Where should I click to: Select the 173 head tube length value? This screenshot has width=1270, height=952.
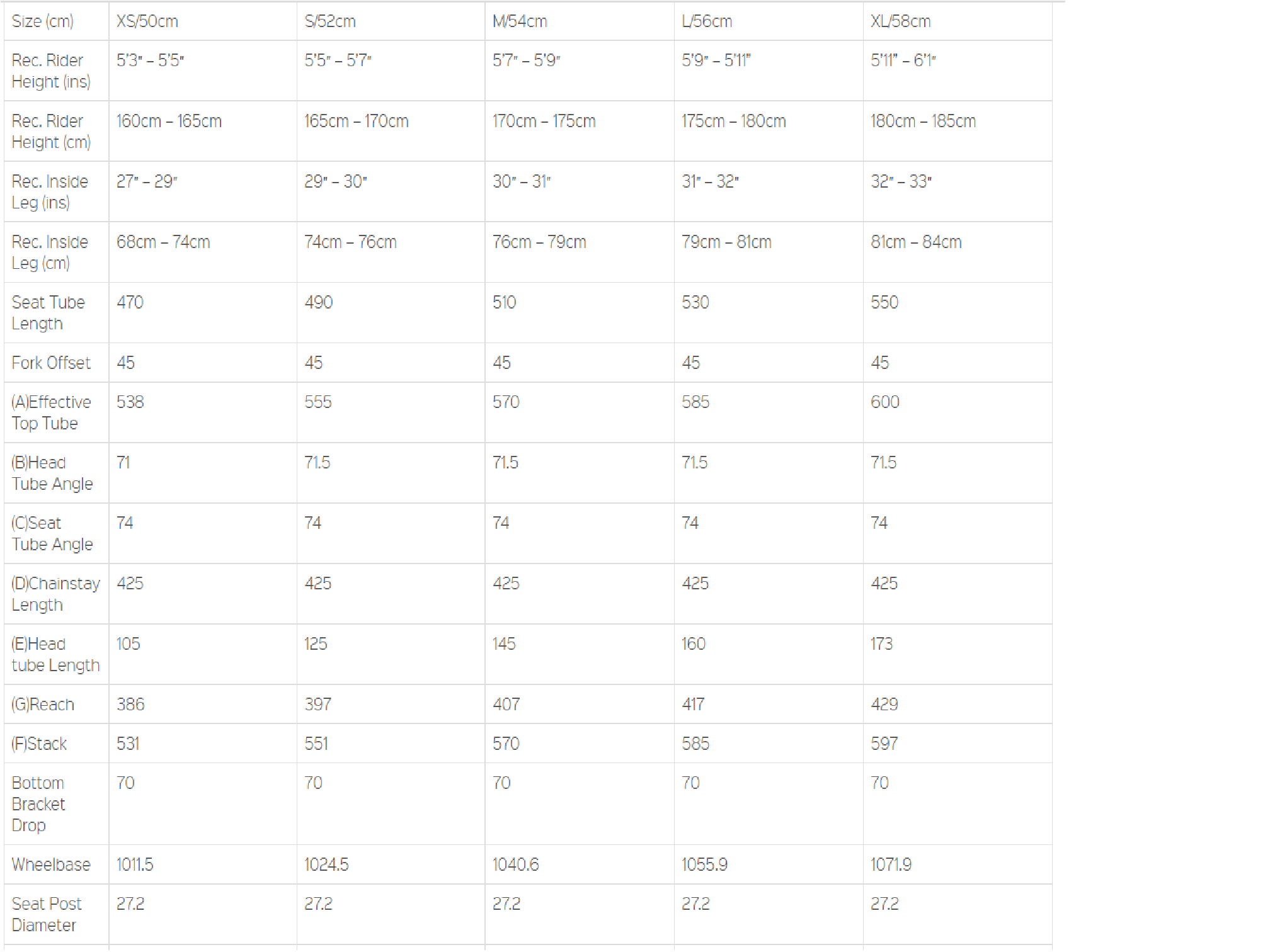point(882,643)
